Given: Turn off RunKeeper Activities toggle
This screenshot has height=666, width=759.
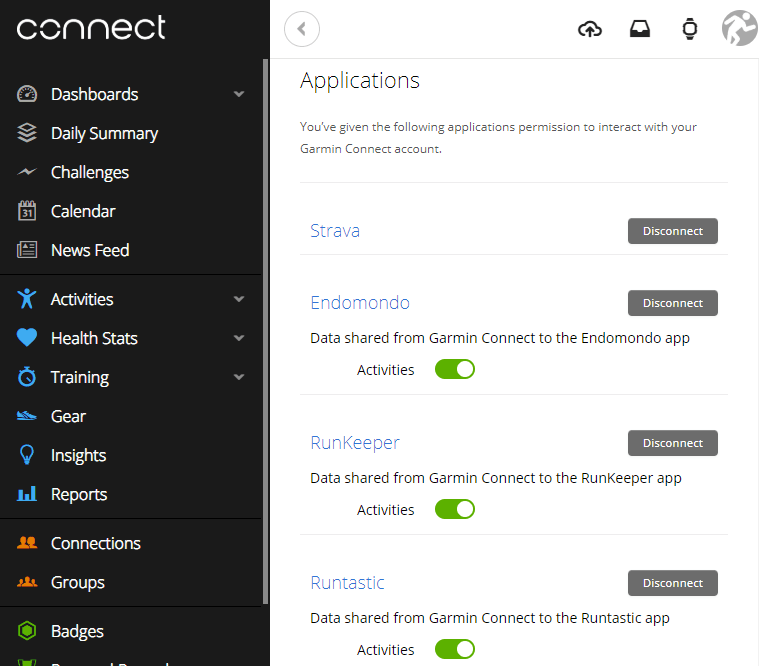Looking at the screenshot, I should pyautogui.click(x=455, y=509).
